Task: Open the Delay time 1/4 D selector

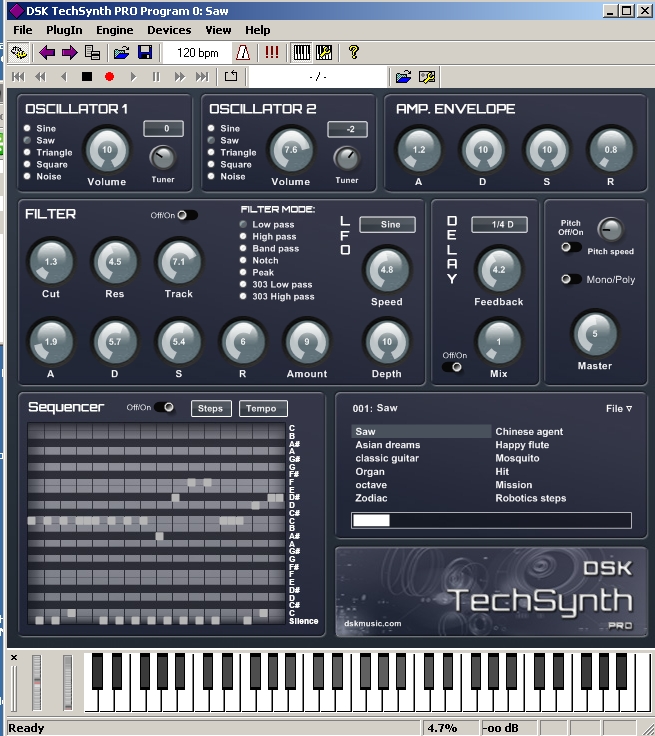Action: pos(500,224)
